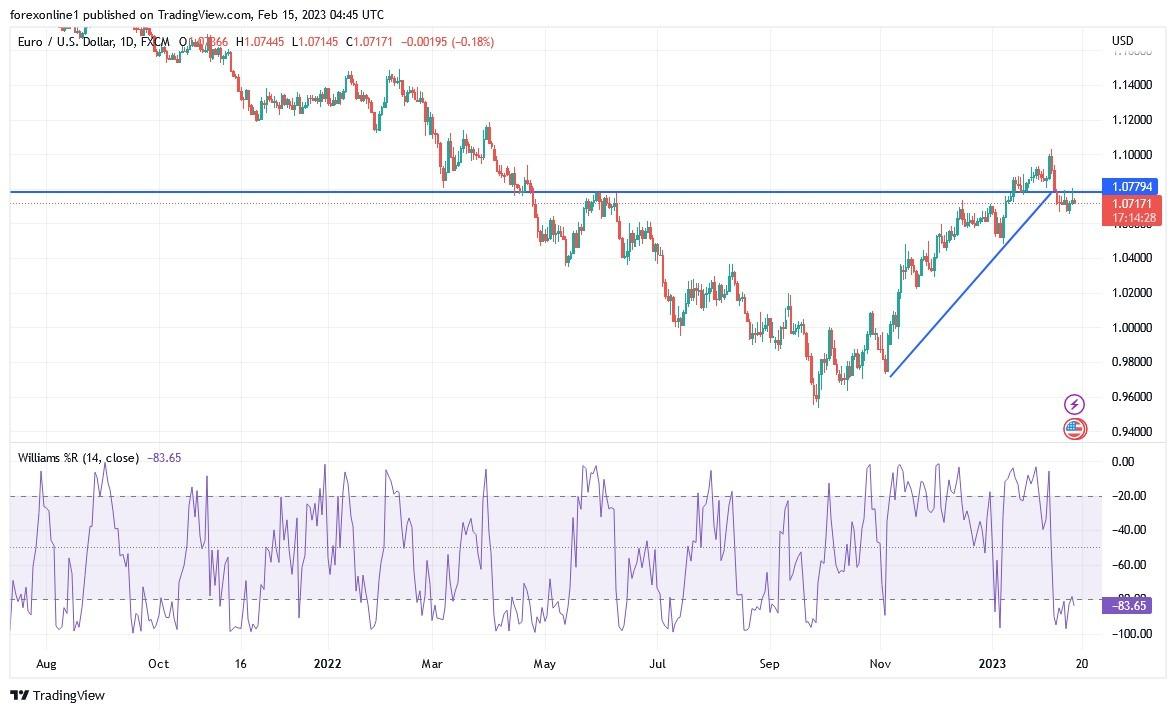Click the Williams %R value -83.65 badge

click(x=1125, y=606)
